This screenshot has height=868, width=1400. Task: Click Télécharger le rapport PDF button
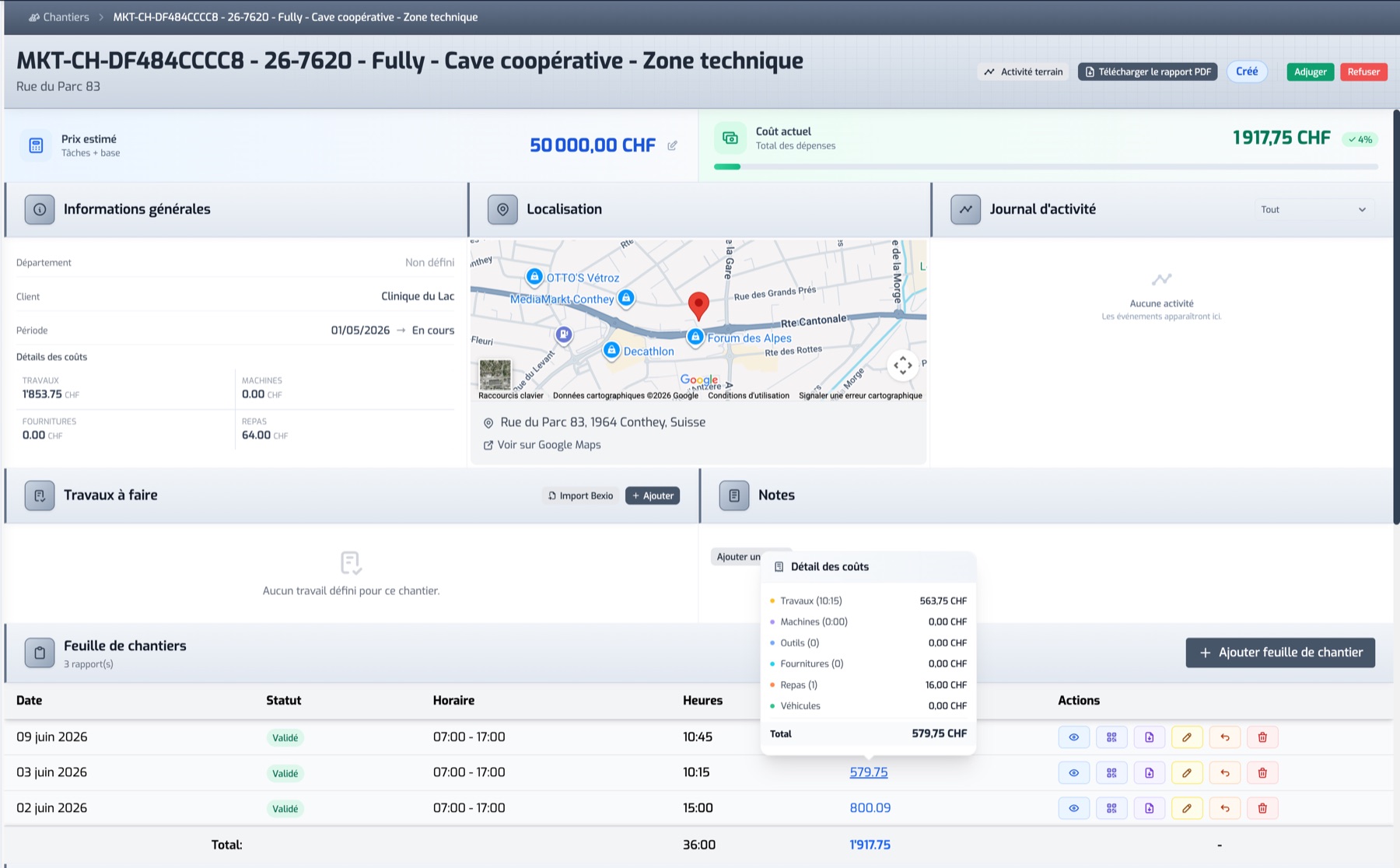(1147, 72)
